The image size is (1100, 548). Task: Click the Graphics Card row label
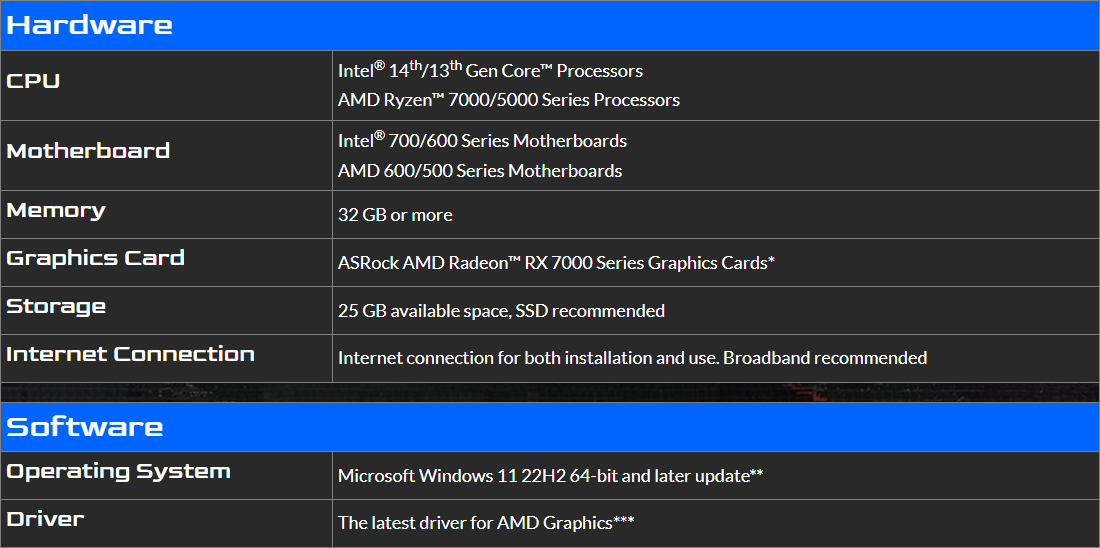pos(95,258)
